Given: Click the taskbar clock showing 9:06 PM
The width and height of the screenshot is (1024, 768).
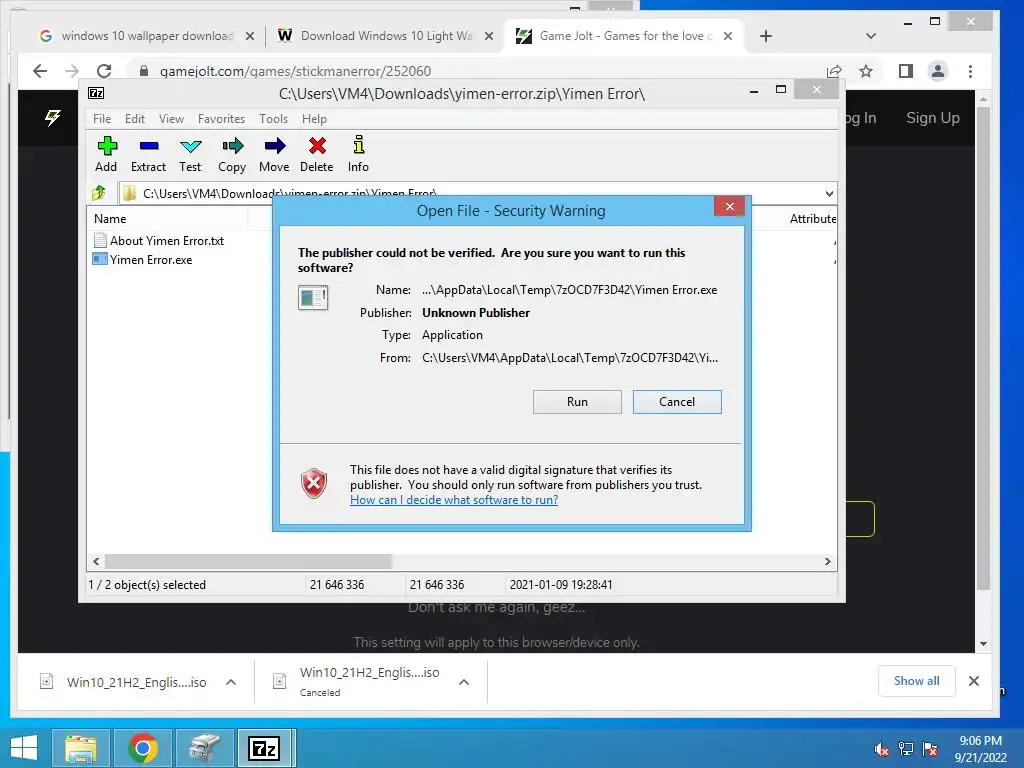Looking at the screenshot, I should 980,749.
